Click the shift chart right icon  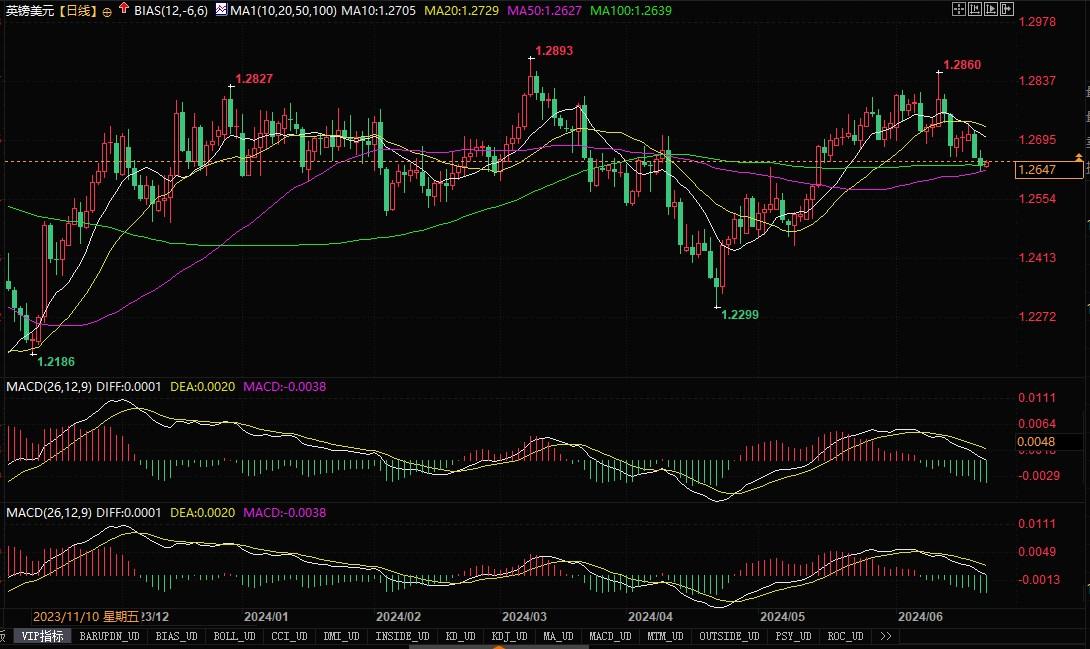(x=991, y=9)
